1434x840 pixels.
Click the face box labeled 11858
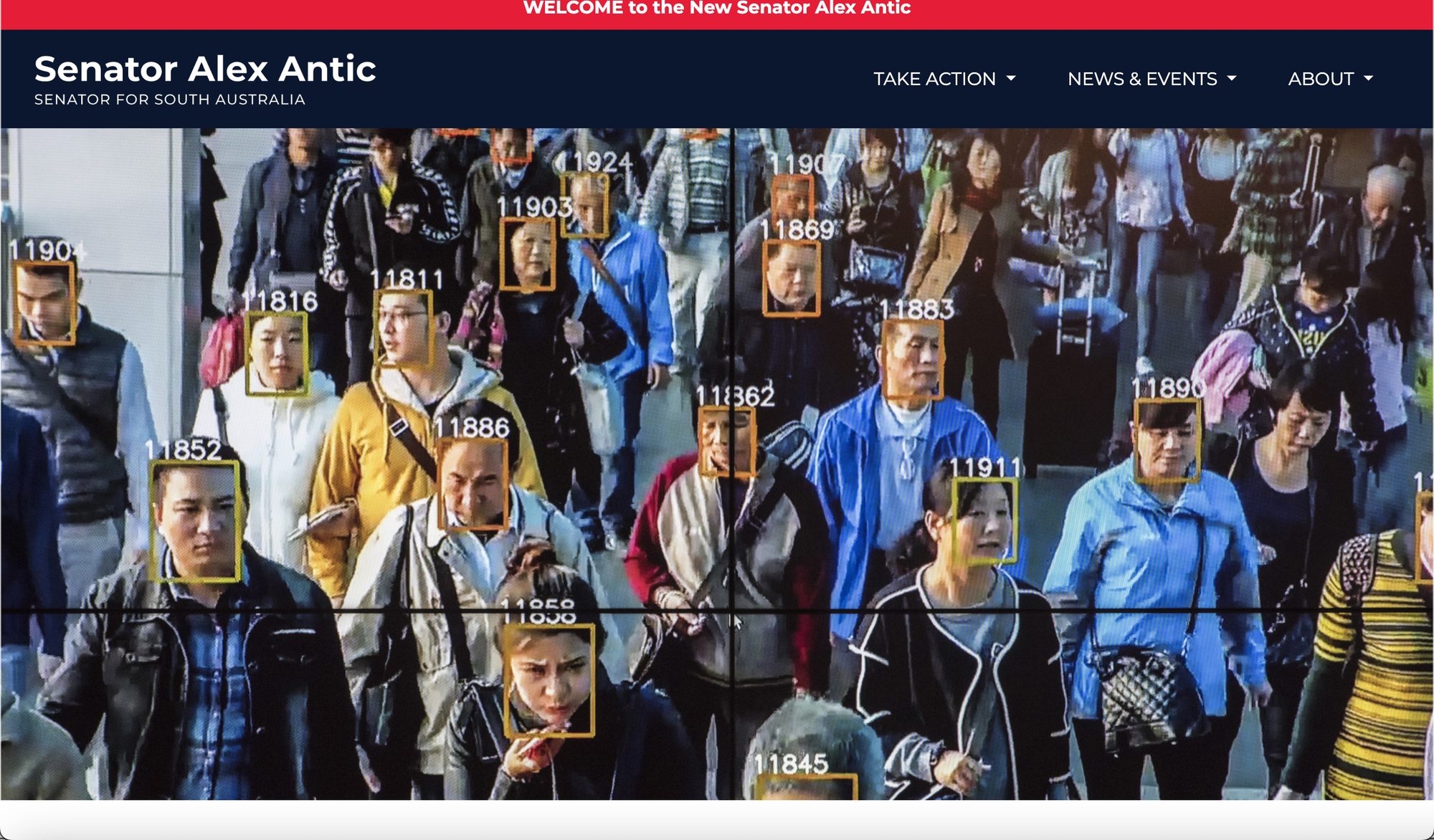pos(550,680)
